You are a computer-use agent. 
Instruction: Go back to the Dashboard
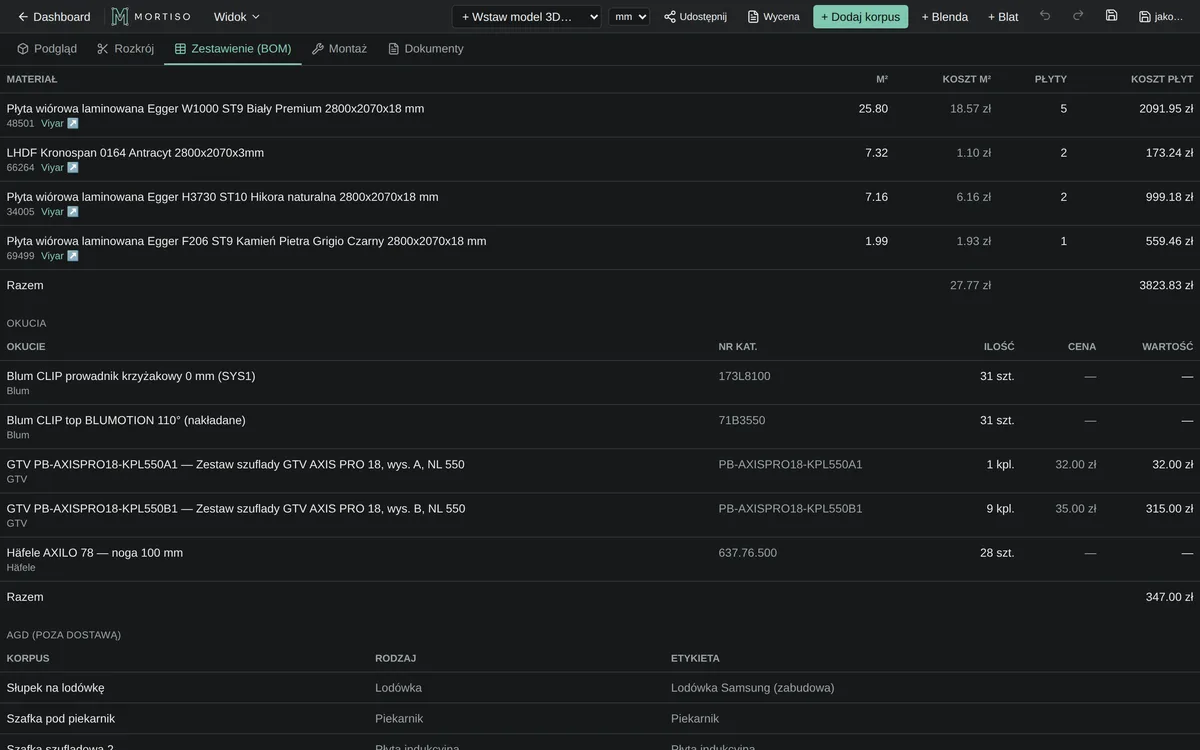tap(54, 17)
